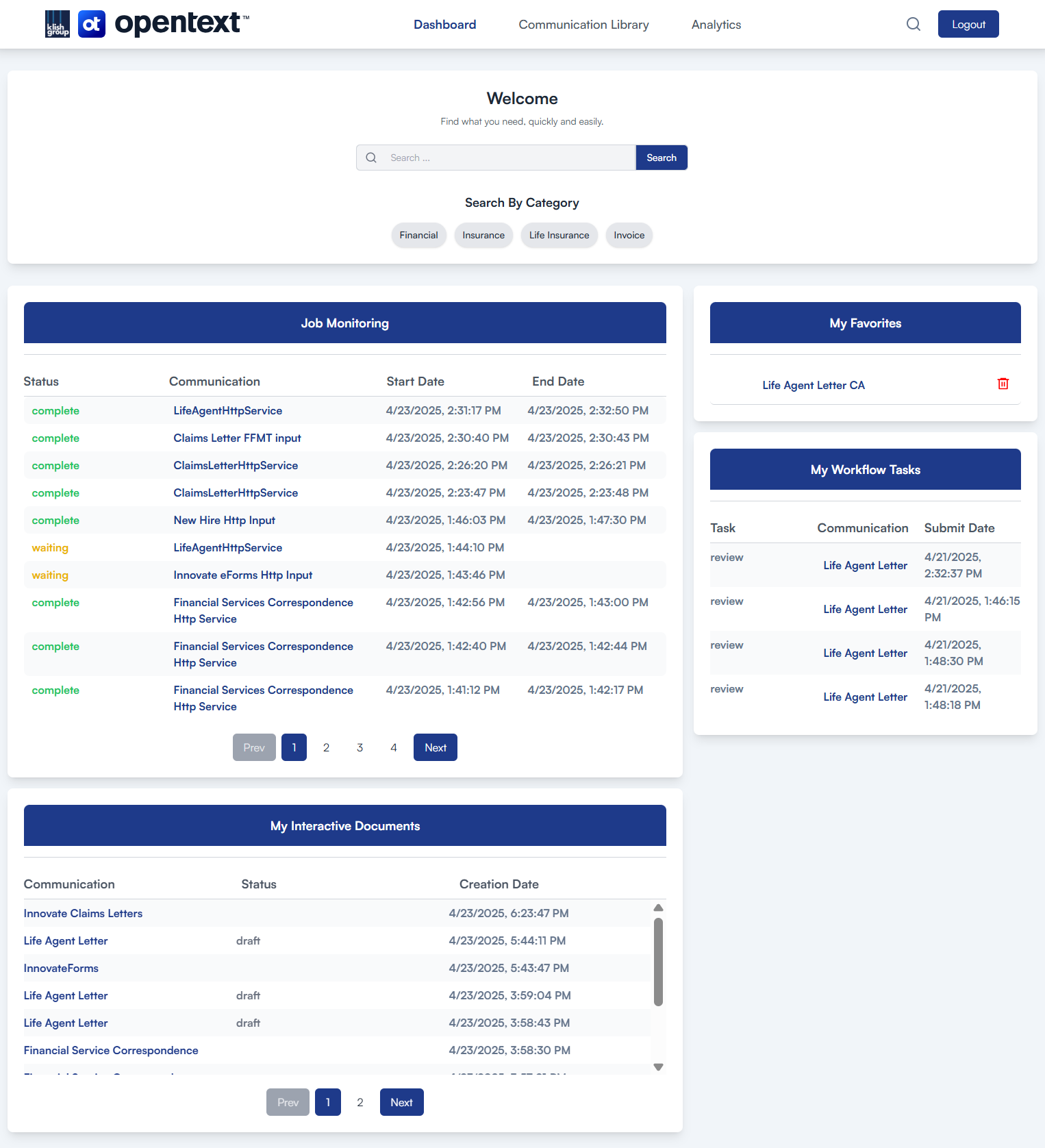Go to Job Monitoring page 3
This screenshot has width=1045, height=1148.
tap(360, 747)
